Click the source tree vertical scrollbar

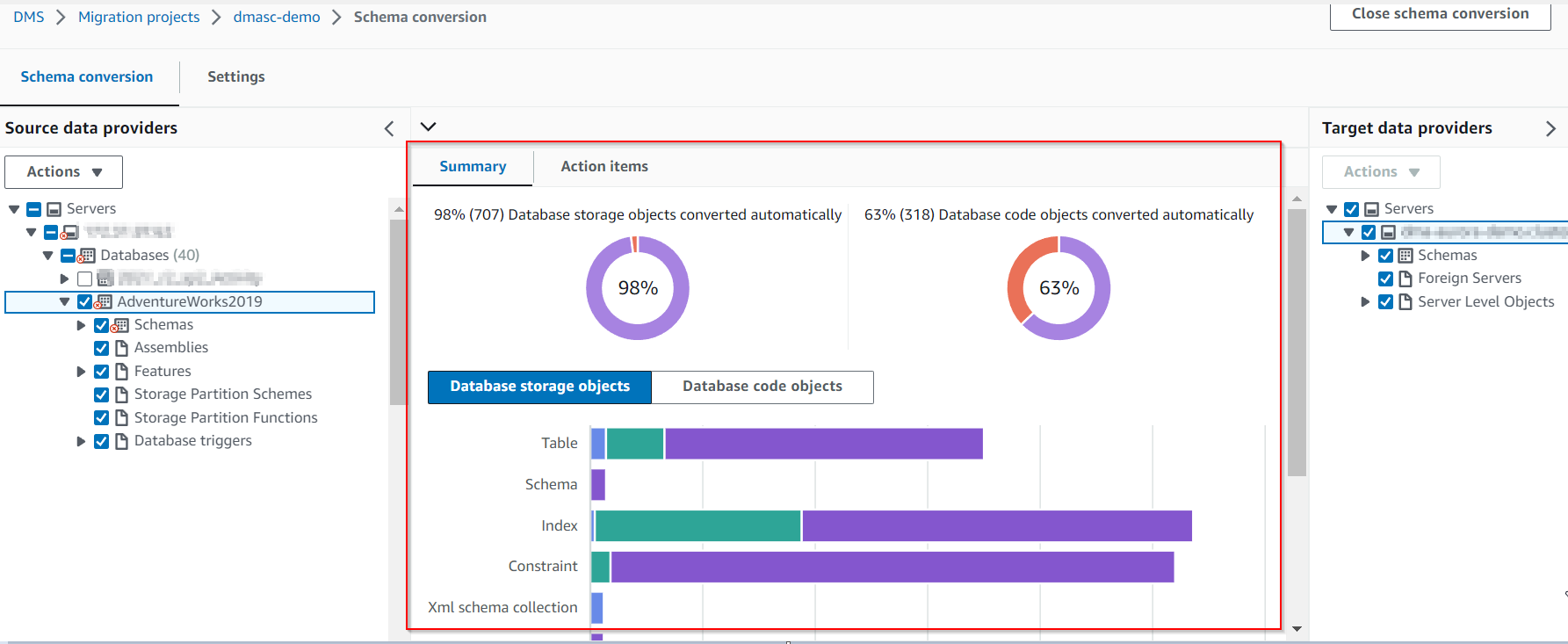pos(398,312)
